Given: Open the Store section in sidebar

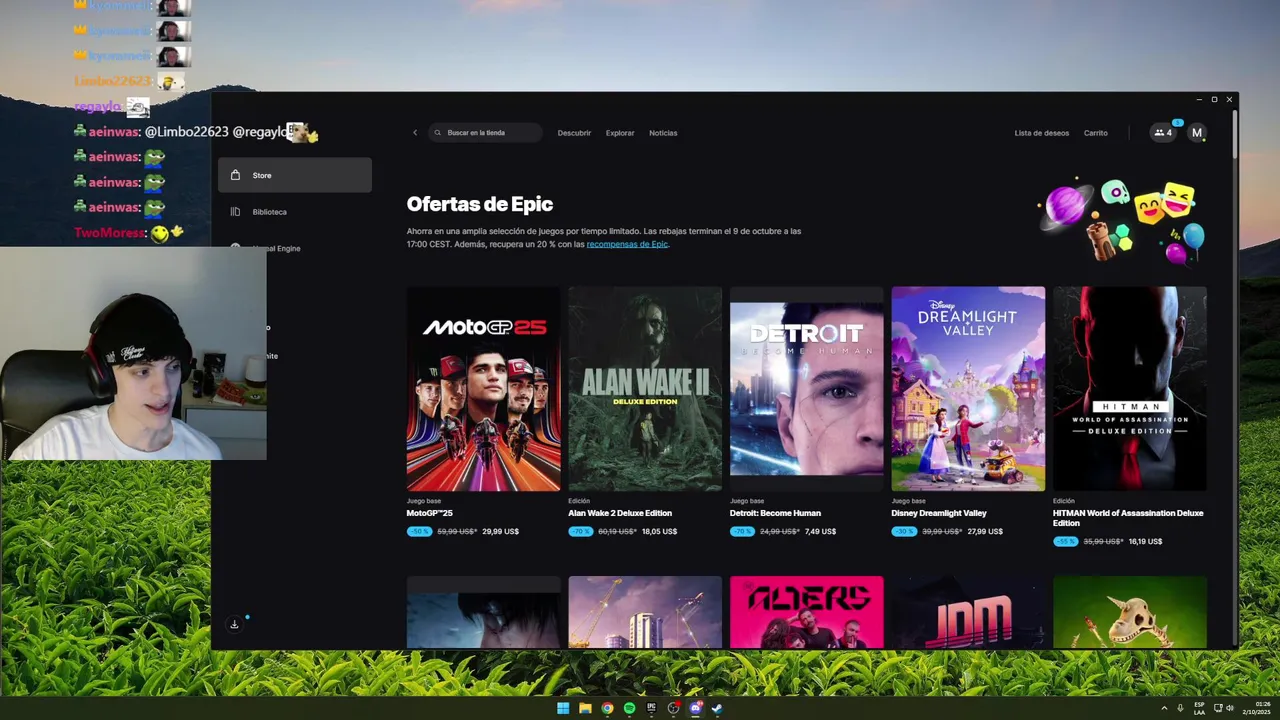Looking at the screenshot, I should [295, 175].
